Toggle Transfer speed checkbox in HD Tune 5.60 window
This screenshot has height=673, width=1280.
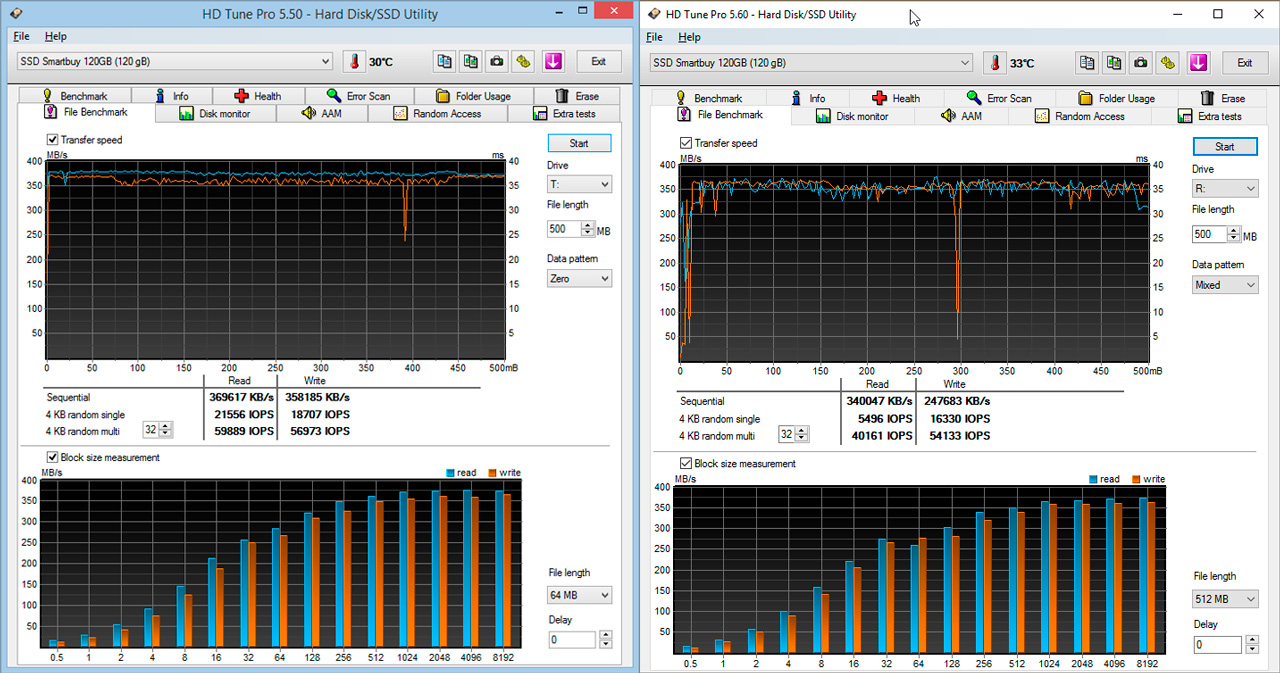click(686, 143)
